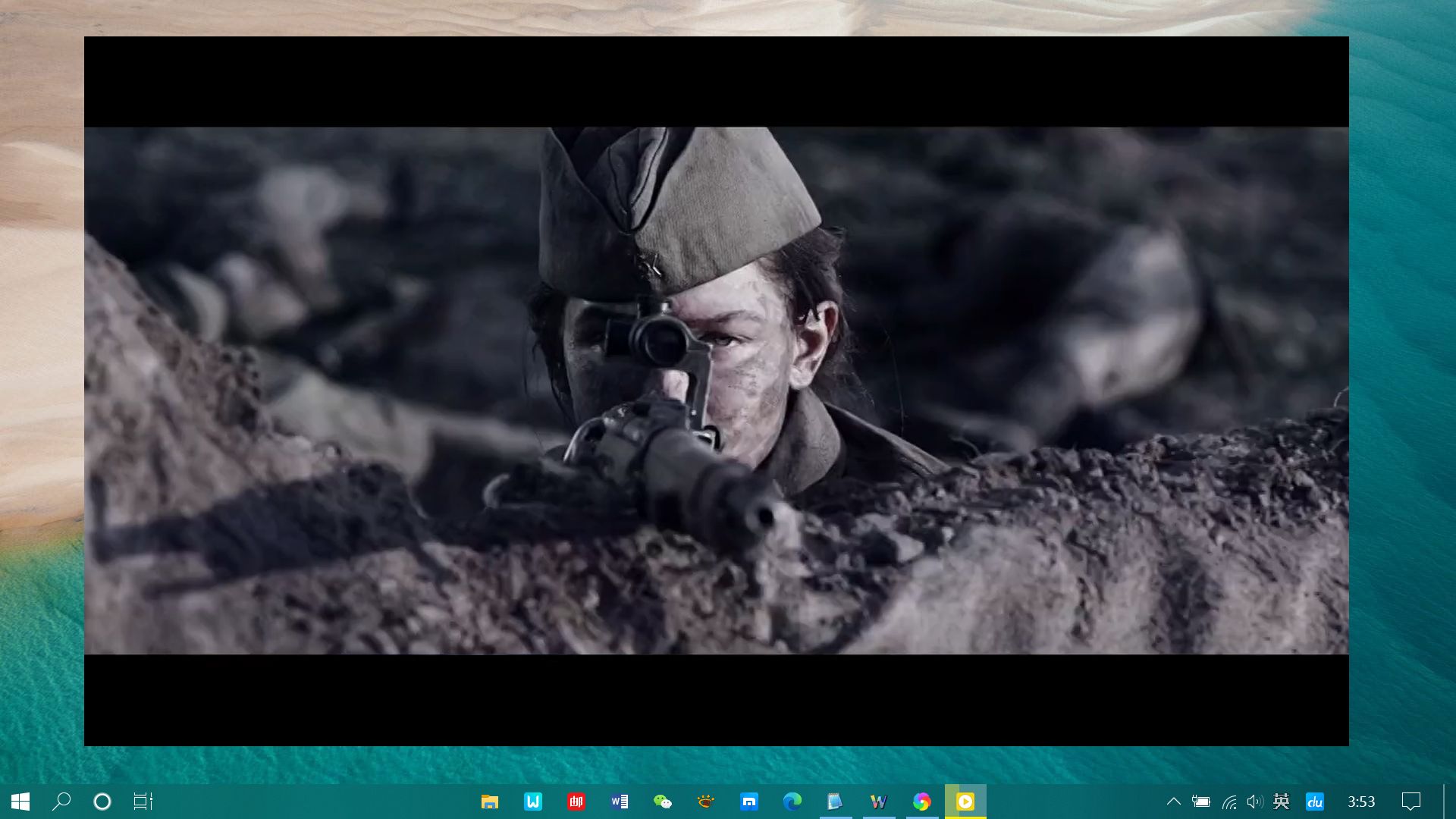Viewport: 1456px width, 819px height.
Task: Open Microsoft Edge browser
Action: tap(792, 802)
